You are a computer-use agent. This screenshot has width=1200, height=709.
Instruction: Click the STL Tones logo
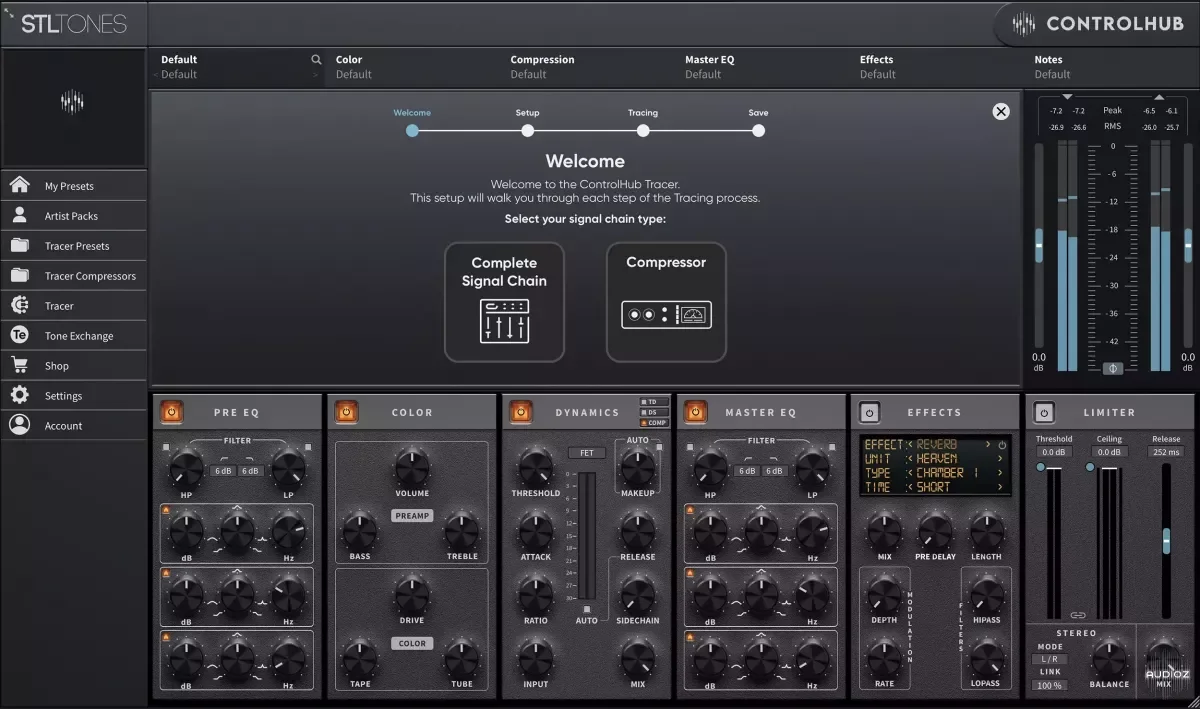(x=74, y=24)
